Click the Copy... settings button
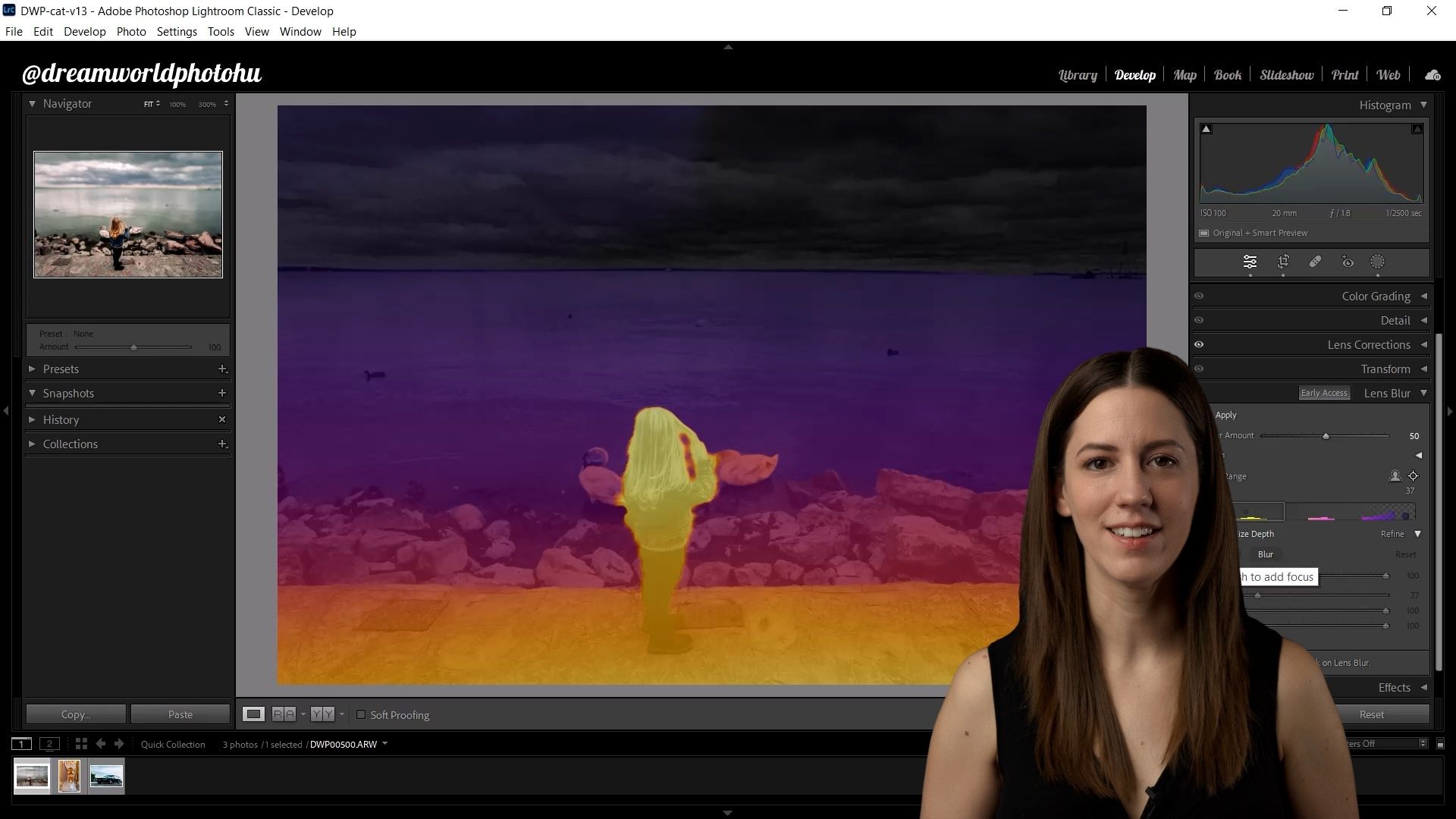The image size is (1456, 819). click(x=76, y=714)
